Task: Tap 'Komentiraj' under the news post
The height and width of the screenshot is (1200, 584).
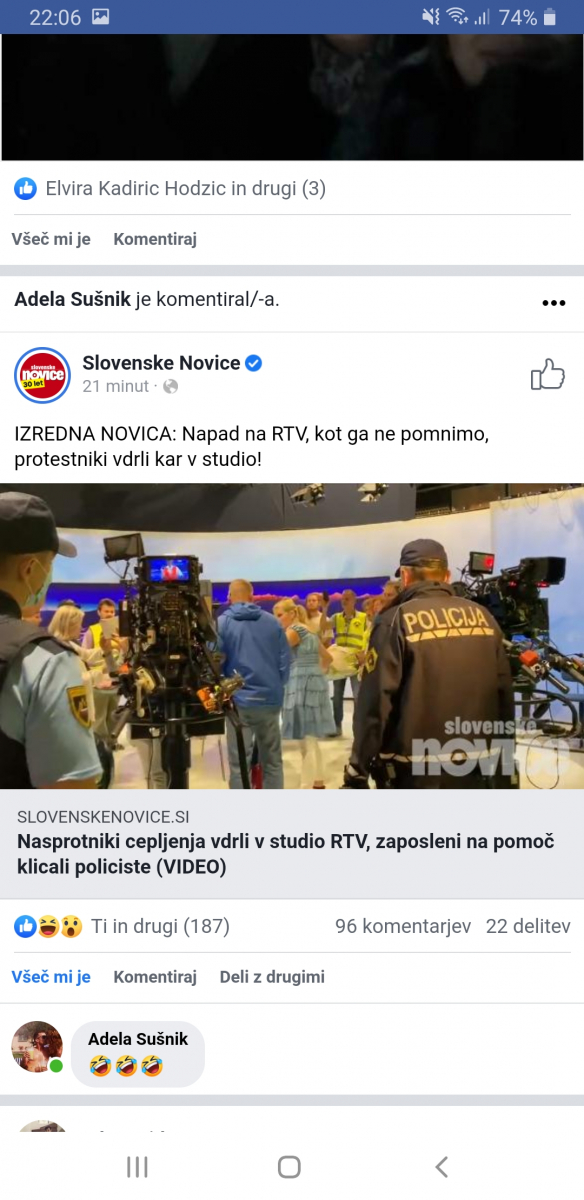Action: 155,977
